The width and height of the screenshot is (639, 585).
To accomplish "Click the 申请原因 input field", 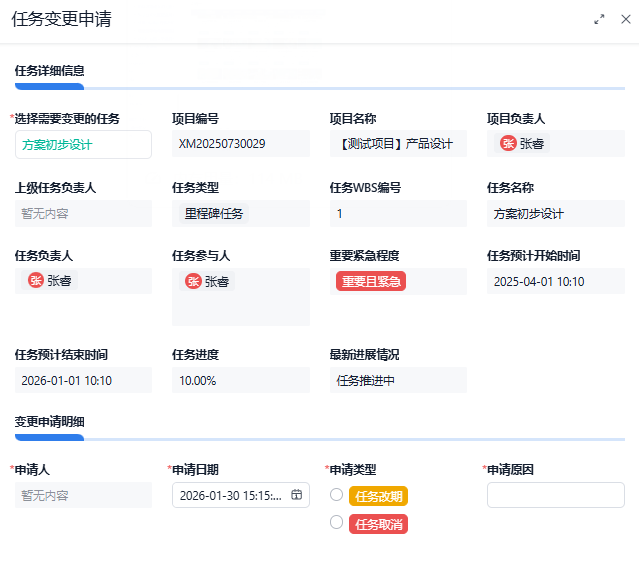I will pyautogui.click(x=556, y=495).
